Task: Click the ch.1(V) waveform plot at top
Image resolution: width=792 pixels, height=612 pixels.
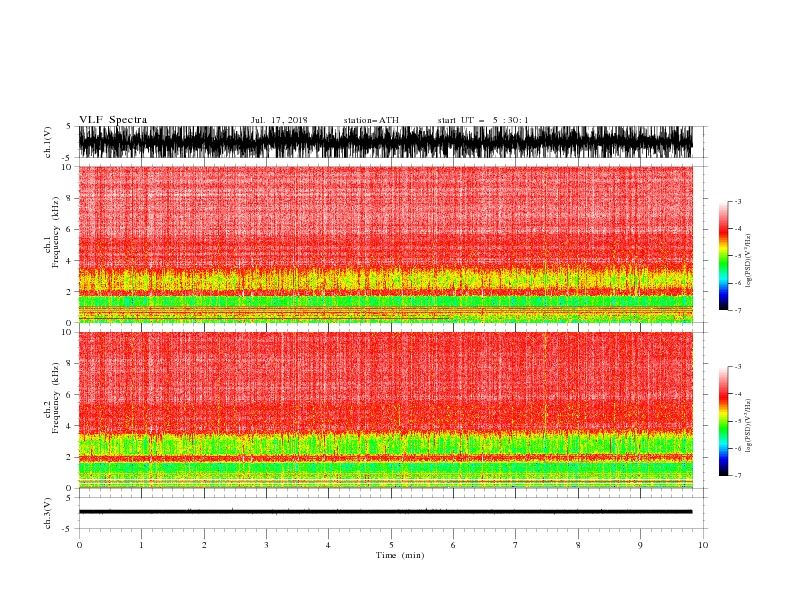Action: pos(385,142)
